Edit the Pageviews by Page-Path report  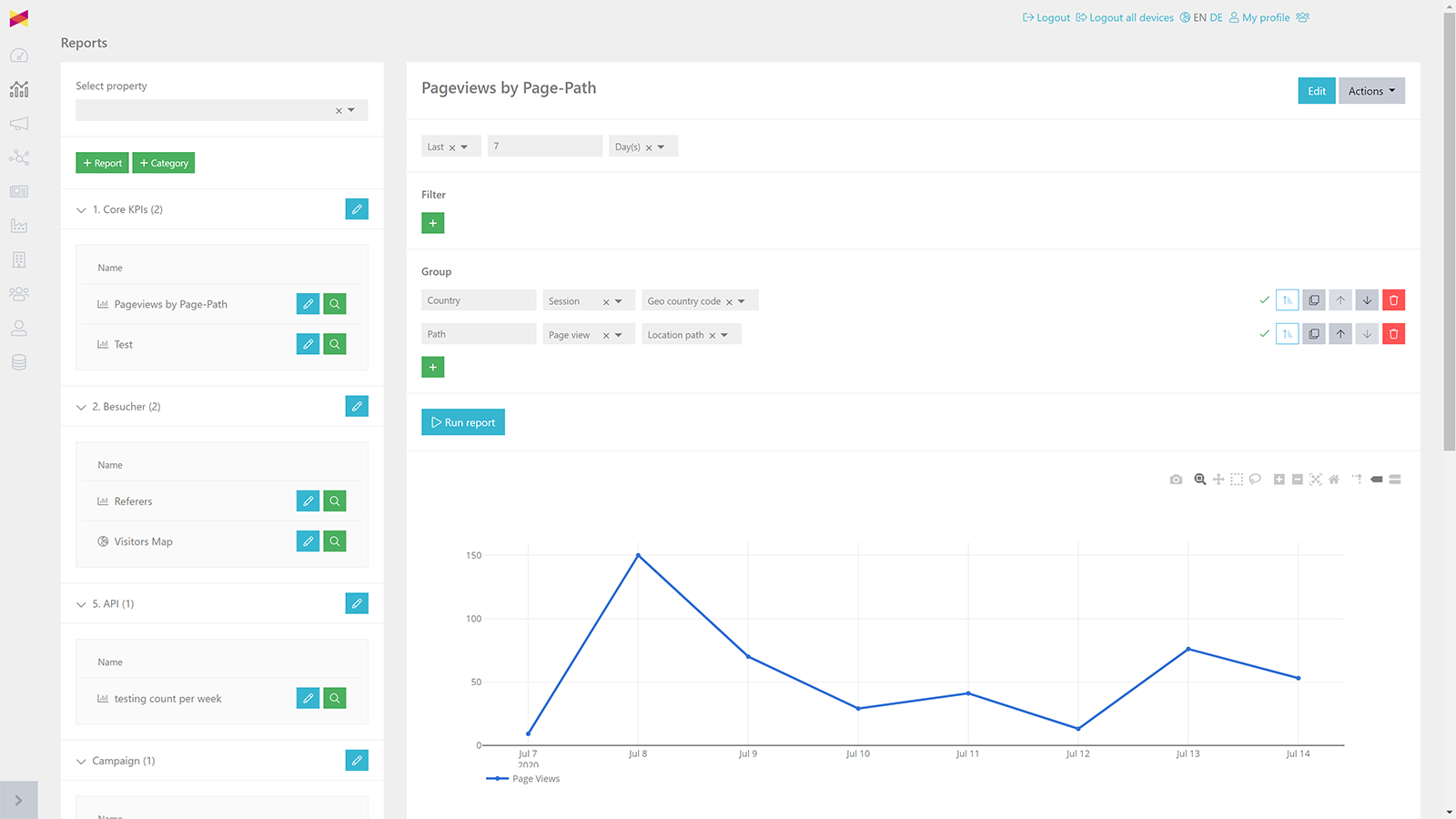pyautogui.click(x=308, y=304)
